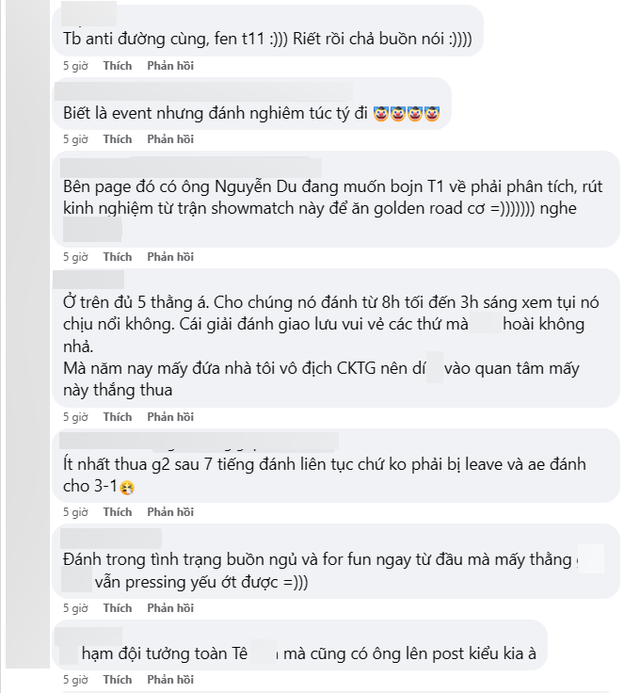Image resolution: width=640 pixels, height=693 pixels.
Task: Like the comment about winning CKTG
Action: (x=117, y=417)
